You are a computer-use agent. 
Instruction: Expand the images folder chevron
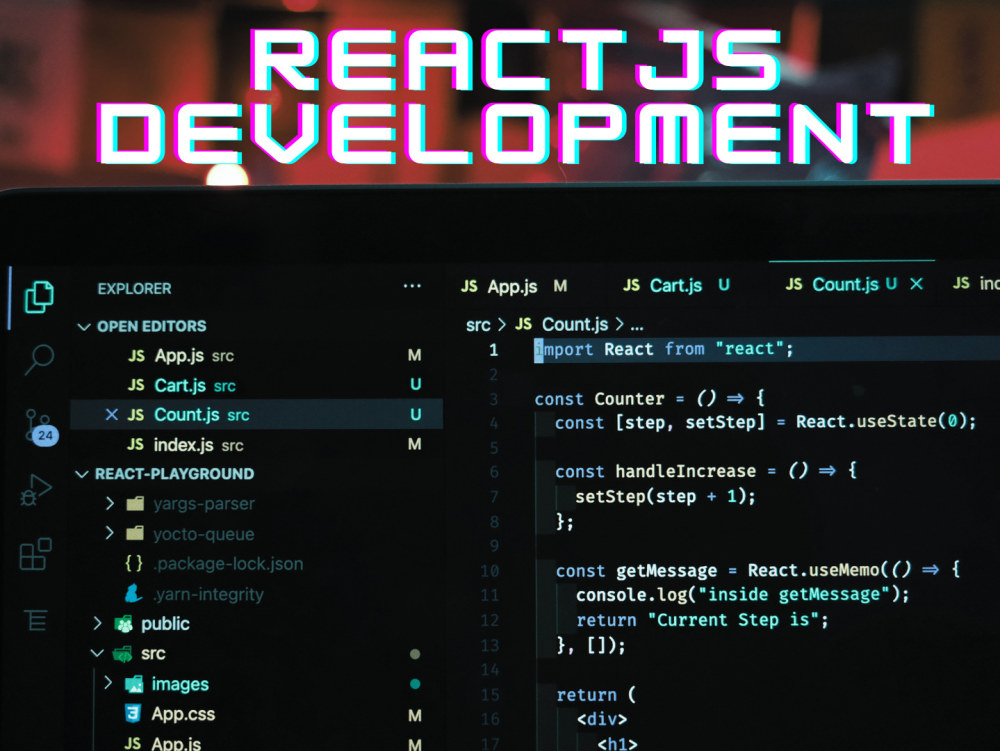(x=108, y=683)
